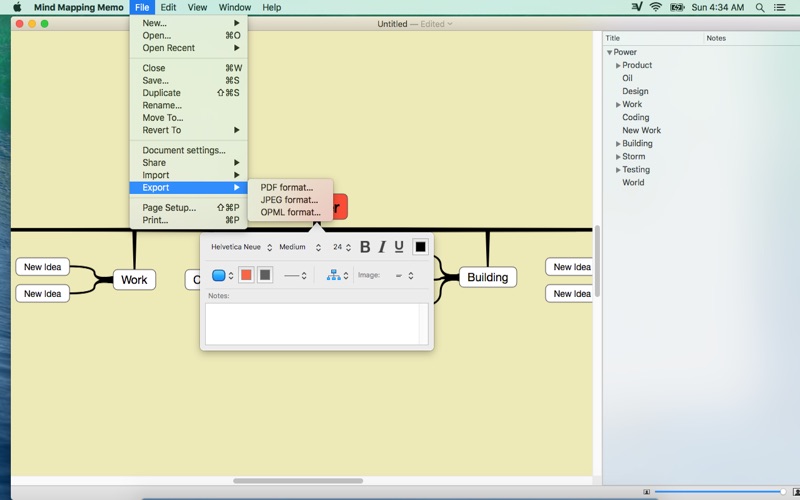Open the orange fill color swatch
This screenshot has width=800, height=500.
pyautogui.click(x=246, y=275)
